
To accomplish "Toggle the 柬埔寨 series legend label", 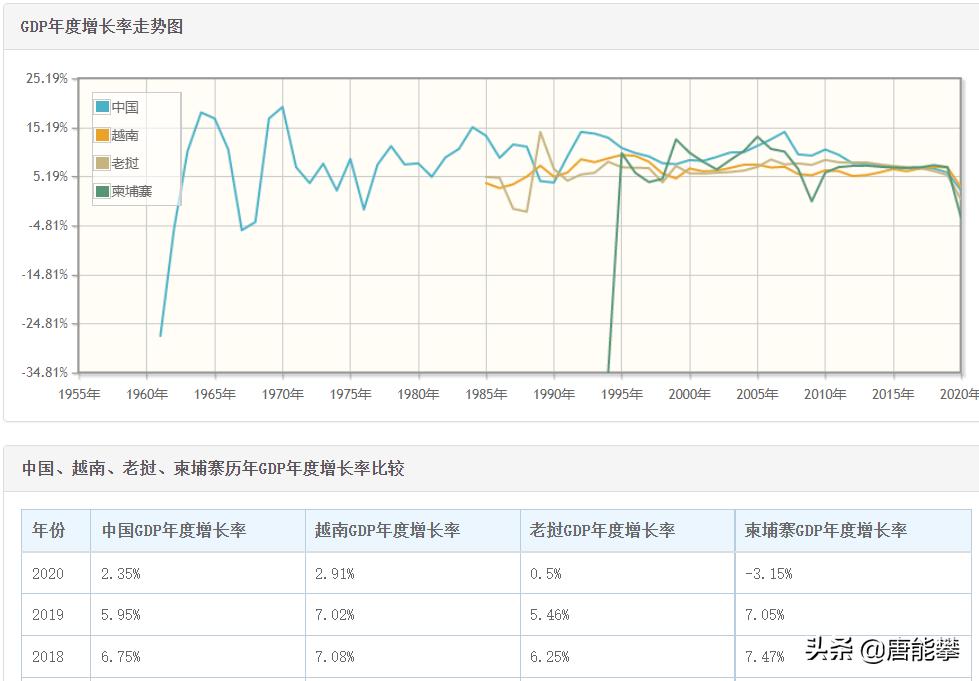I will [132, 191].
